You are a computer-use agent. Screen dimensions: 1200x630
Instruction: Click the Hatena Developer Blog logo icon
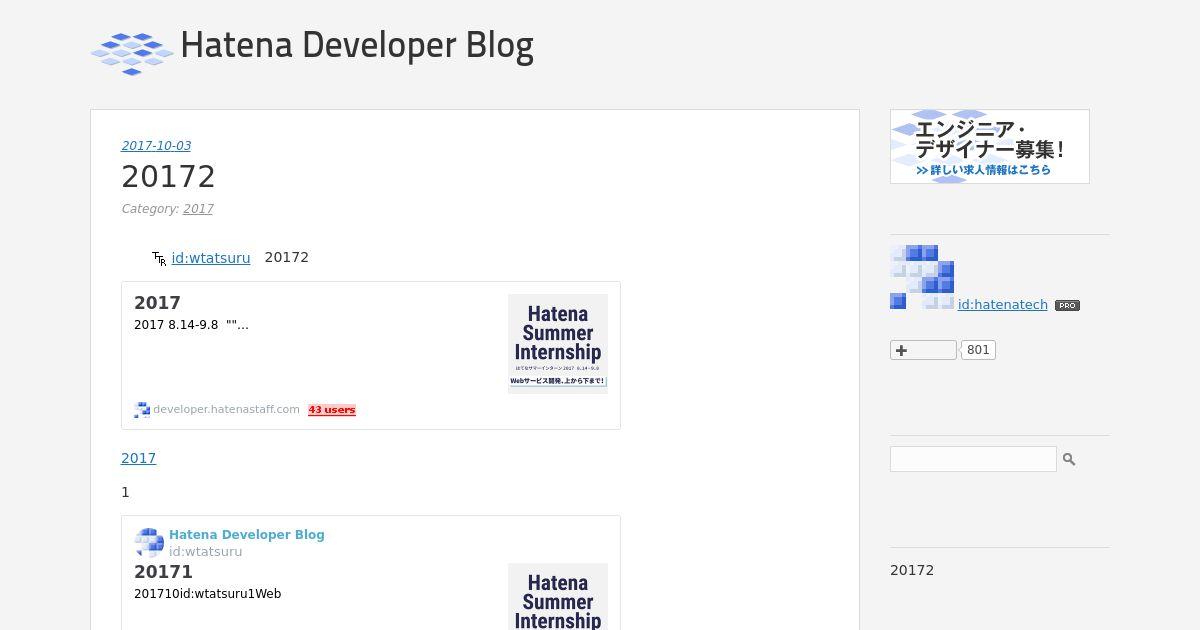132,54
